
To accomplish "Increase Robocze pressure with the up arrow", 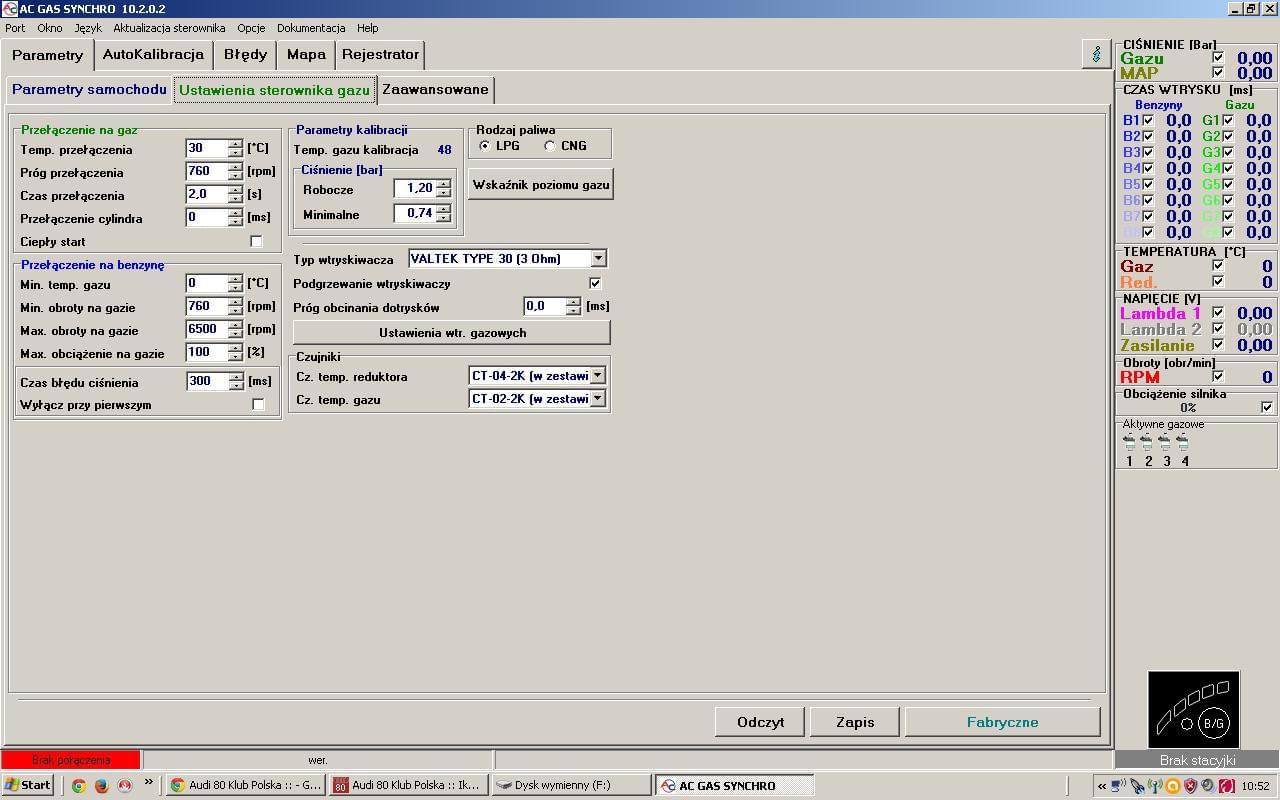I will [443, 183].
